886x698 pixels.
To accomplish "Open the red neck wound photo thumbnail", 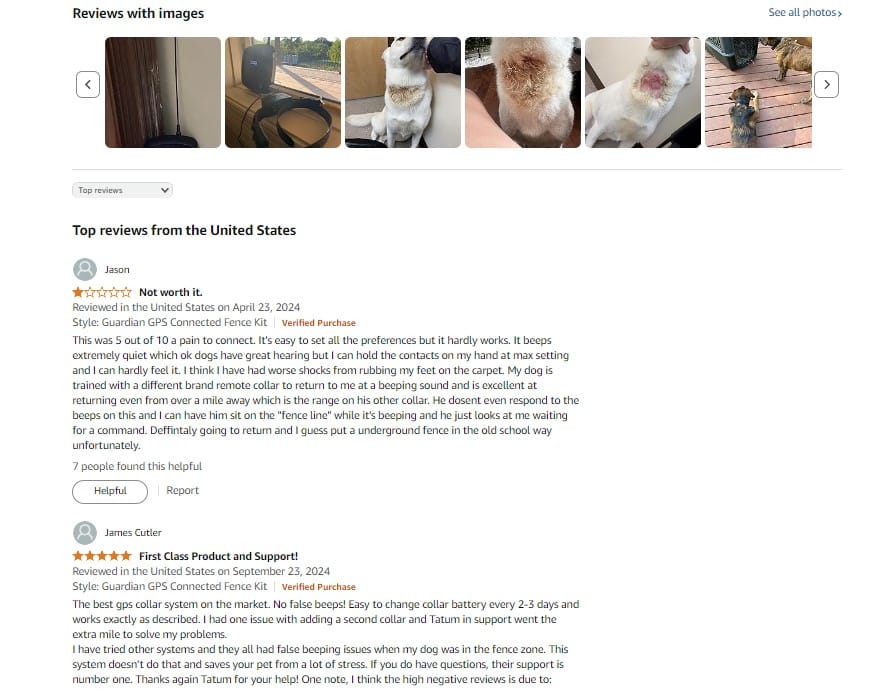I will 643,92.
